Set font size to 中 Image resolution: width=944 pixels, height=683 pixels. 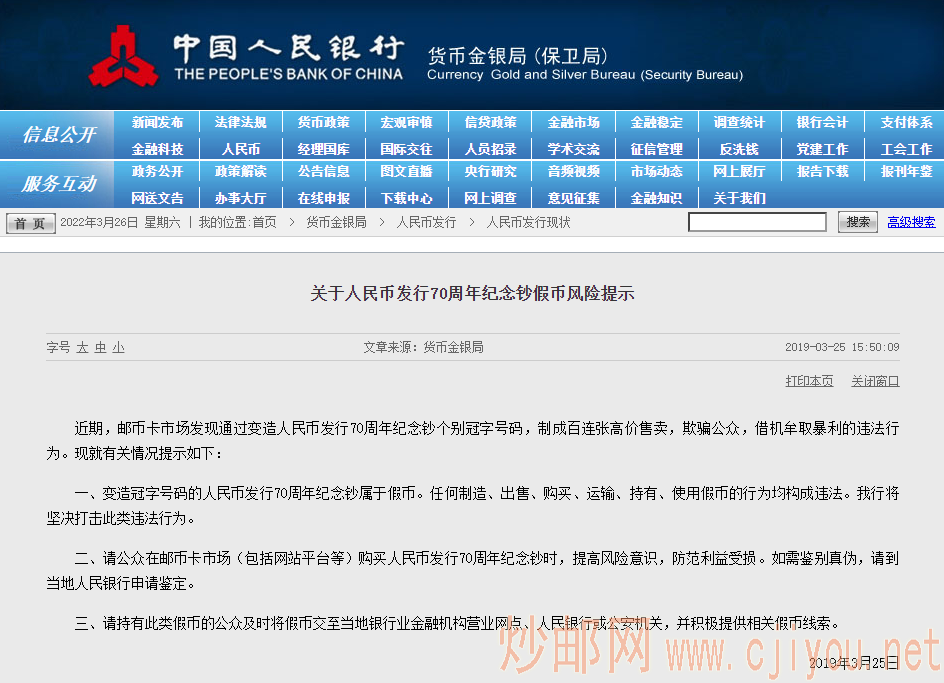[x=101, y=348]
